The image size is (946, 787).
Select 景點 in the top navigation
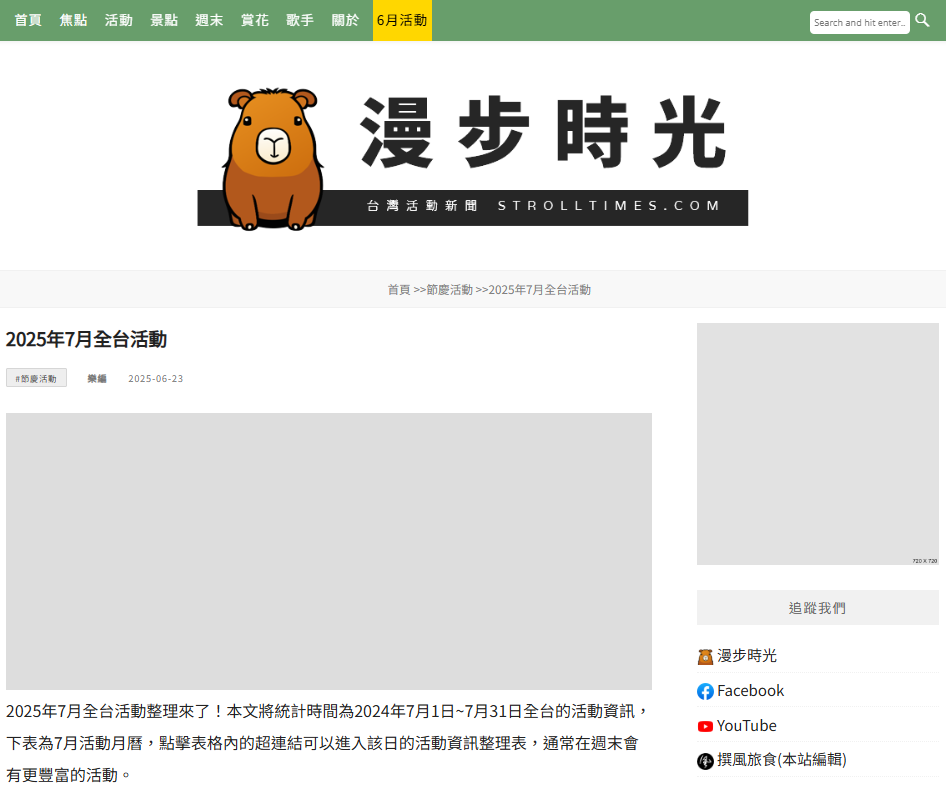pos(164,20)
